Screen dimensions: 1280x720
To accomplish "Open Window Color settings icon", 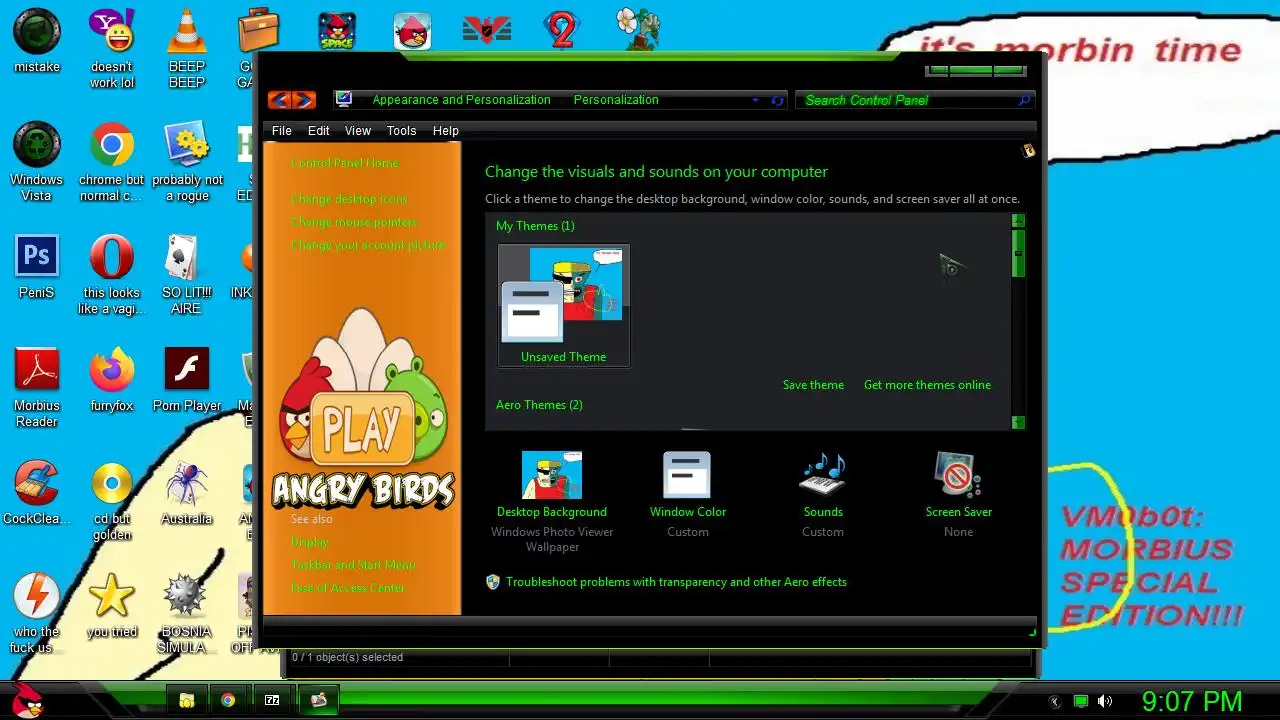I will click(688, 475).
